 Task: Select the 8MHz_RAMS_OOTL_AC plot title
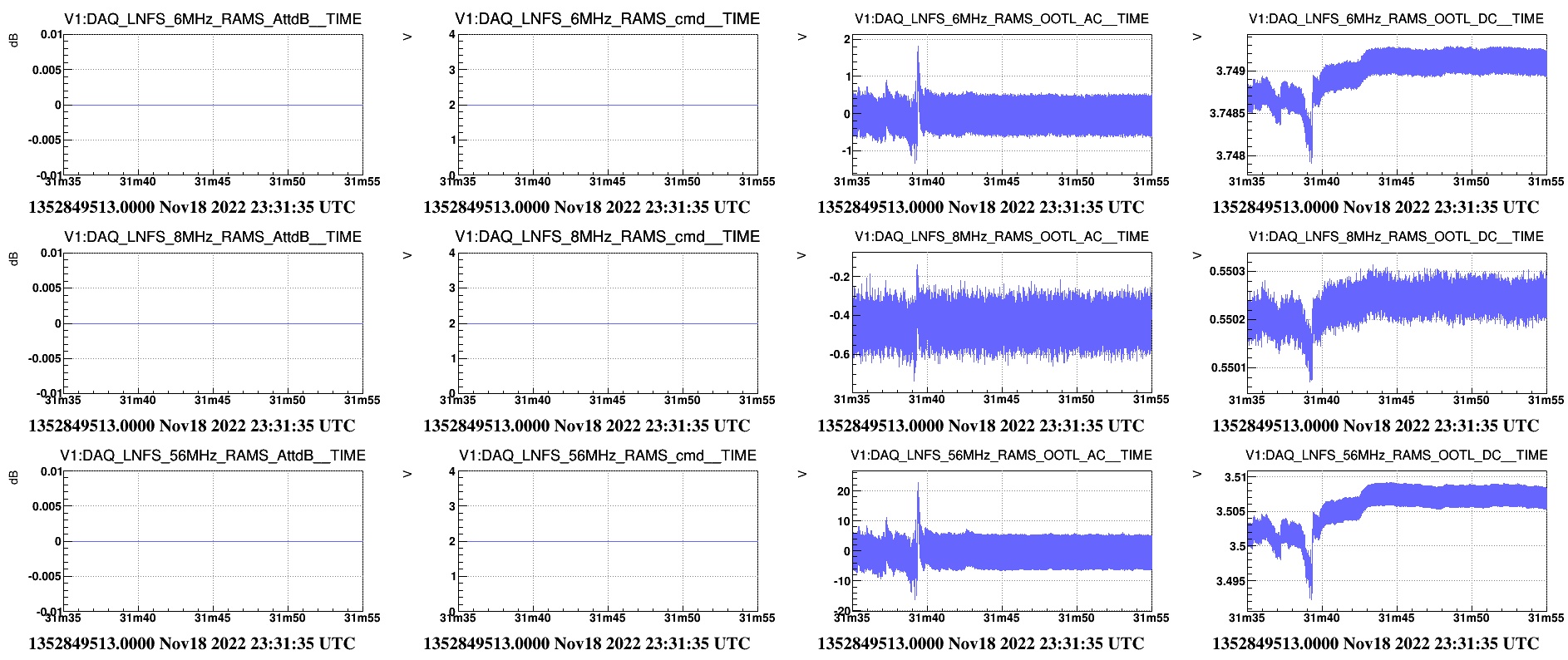coord(1002,237)
